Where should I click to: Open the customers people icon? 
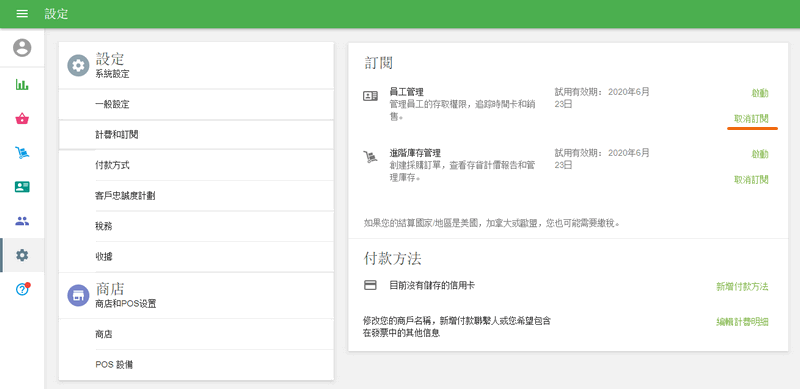click(22, 221)
